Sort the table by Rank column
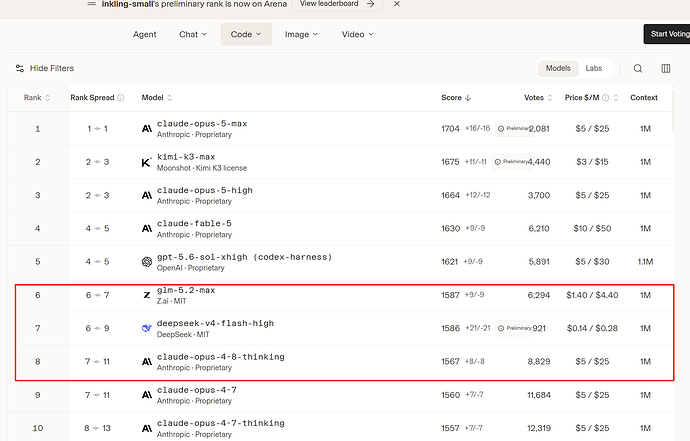This screenshot has width=690, height=441. pos(37,98)
